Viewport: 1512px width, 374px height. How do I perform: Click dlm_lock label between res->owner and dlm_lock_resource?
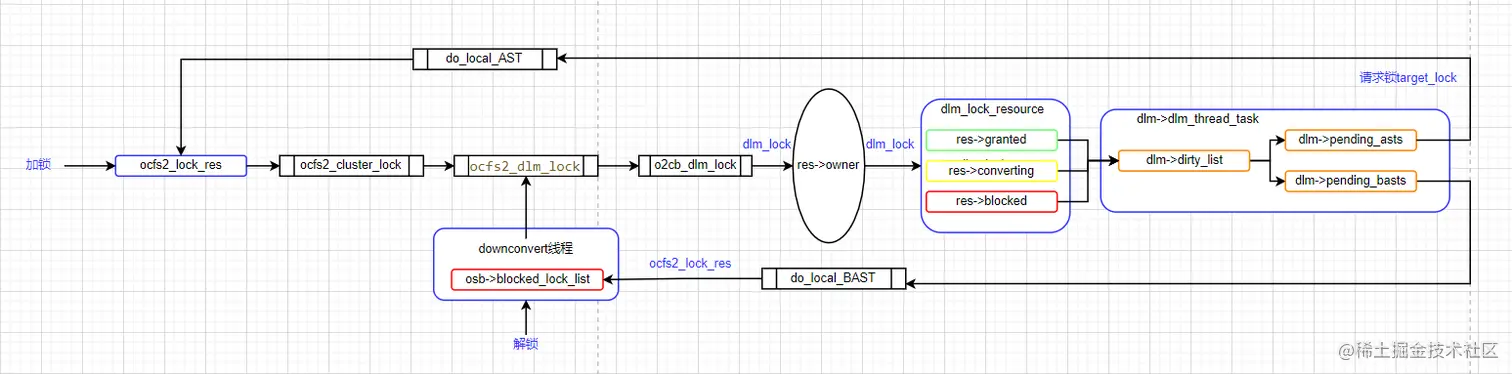point(890,145)
